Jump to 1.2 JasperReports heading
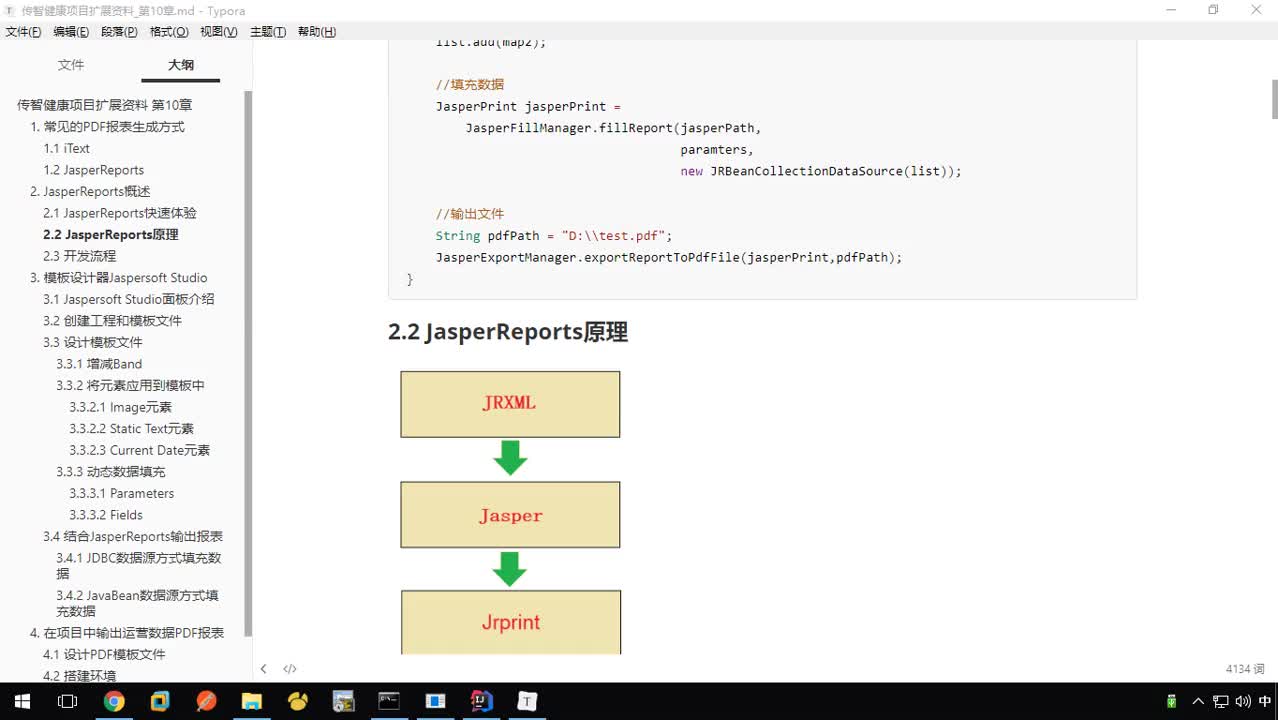The height and width of the screenshot is (720, 1278). 94,170
